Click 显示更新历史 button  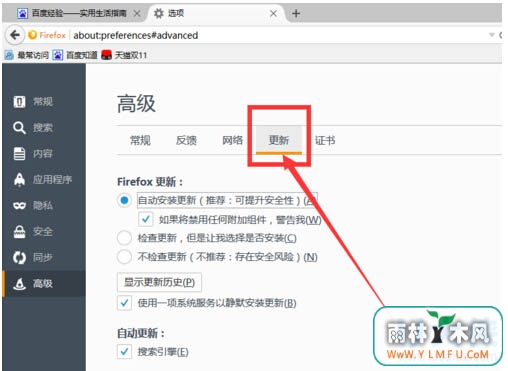[x=159, y=282]
